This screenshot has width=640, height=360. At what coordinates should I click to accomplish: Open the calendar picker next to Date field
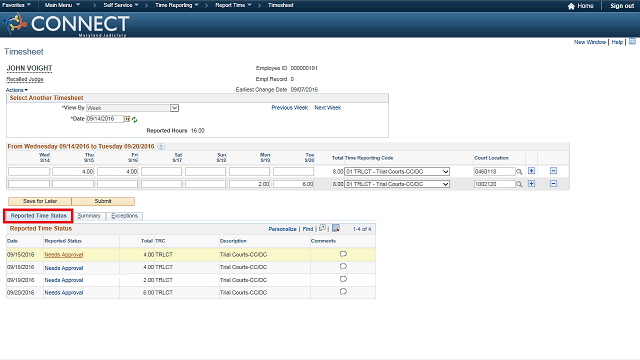click(x=127, y=119)
